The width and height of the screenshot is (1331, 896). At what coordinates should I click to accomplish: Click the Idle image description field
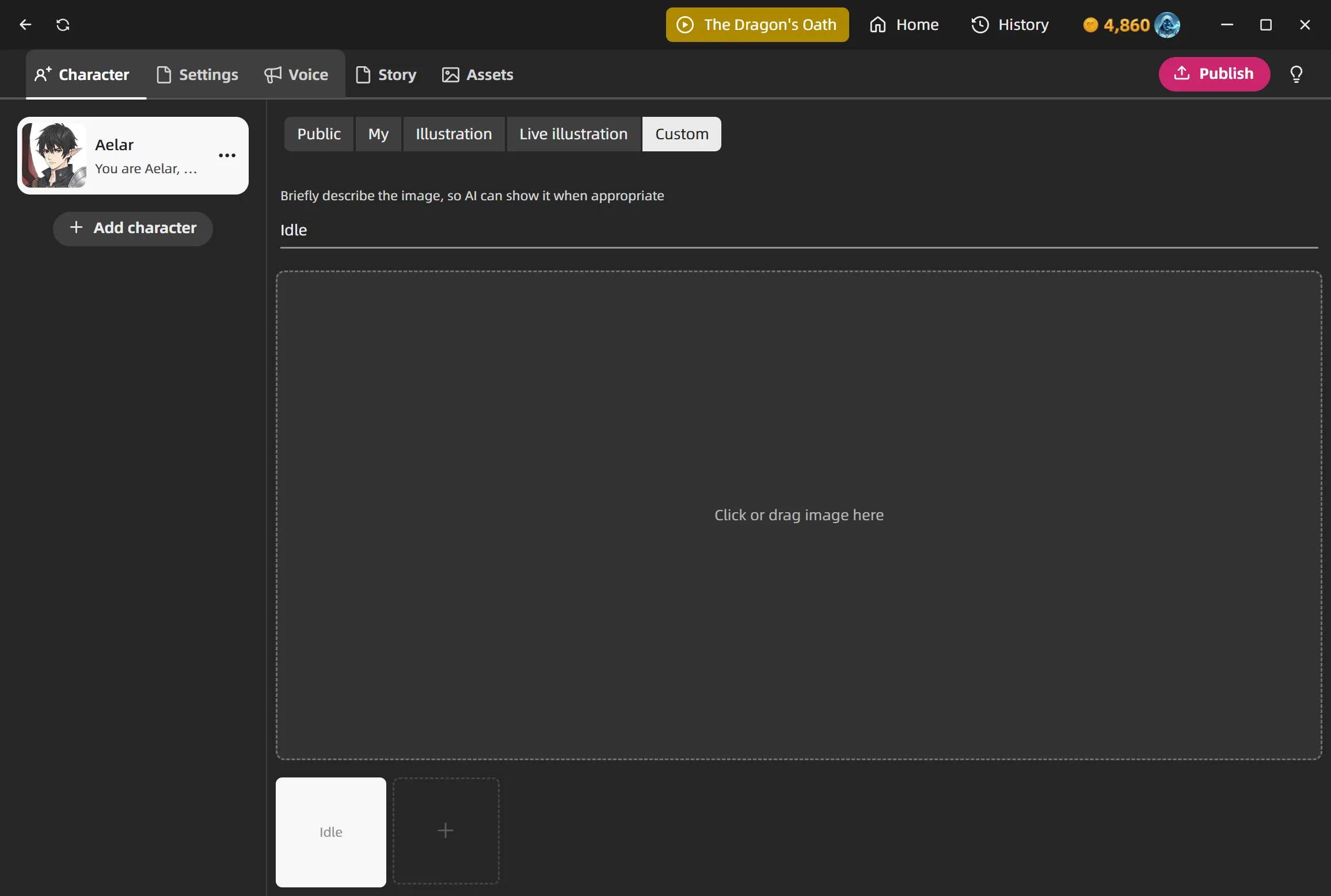pos(799,230)
